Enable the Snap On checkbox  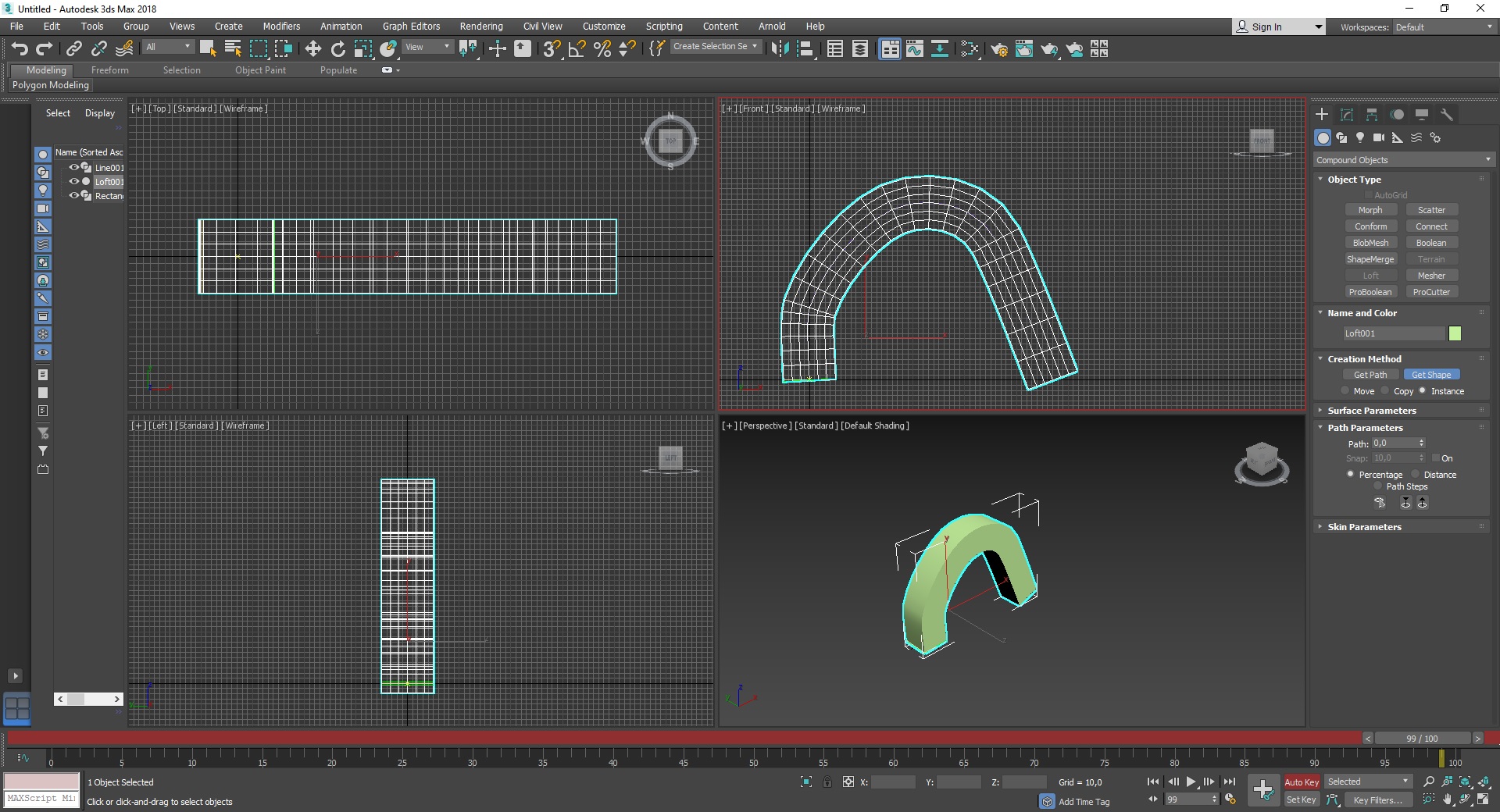[x=1436, y=458]
